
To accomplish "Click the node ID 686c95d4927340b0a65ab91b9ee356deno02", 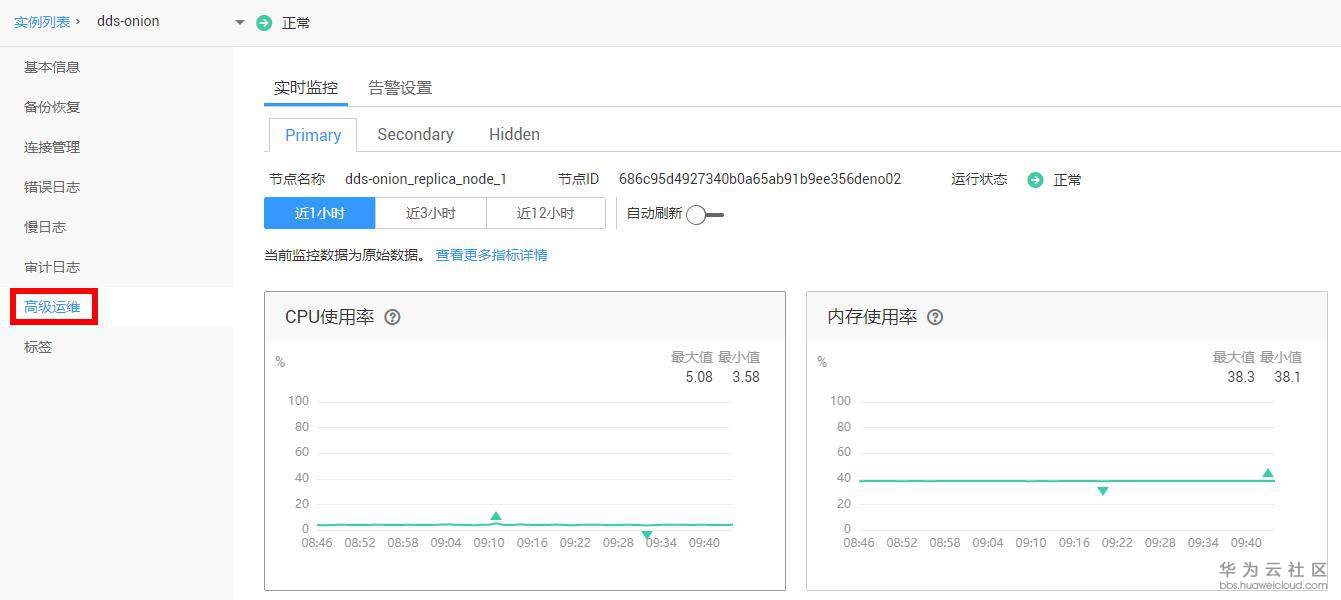I will click(x=760, y=179).
